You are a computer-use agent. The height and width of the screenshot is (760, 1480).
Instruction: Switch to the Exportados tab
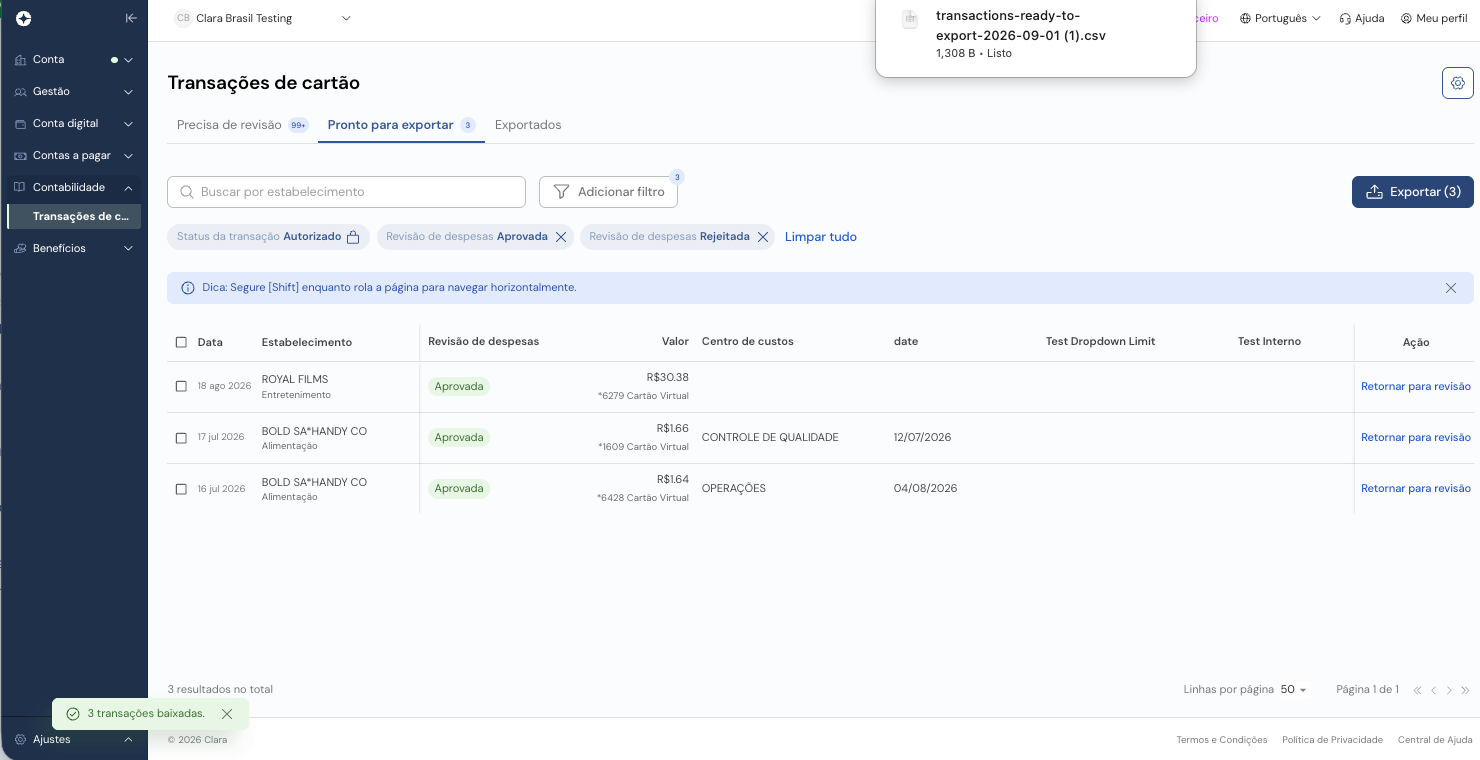click(528, 125)
